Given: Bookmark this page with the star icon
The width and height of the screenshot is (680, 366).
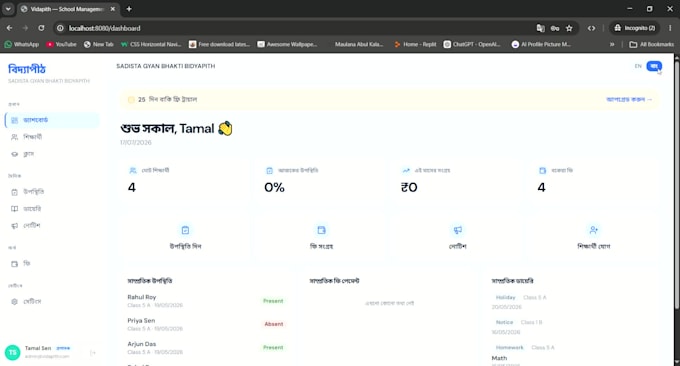Looking at the screenshot, I should [x=569, y=28].
